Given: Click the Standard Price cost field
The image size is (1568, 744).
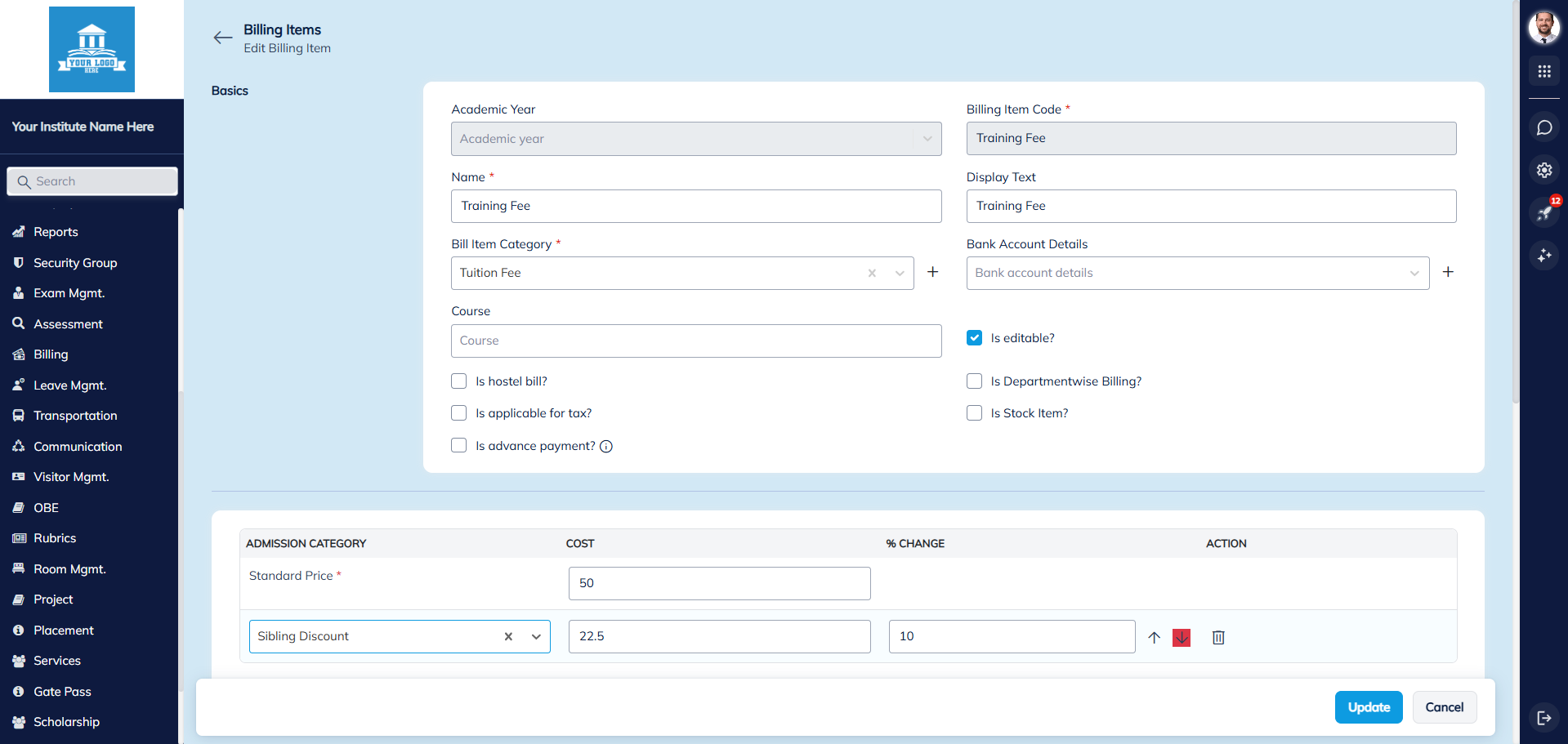Looking at the screenshot, I should coord(719,583).
